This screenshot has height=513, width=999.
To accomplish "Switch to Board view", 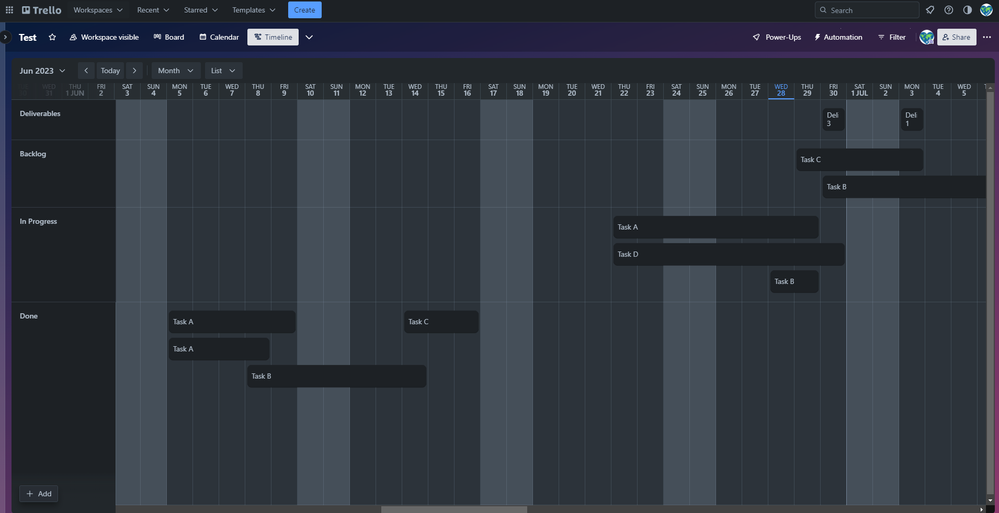I will click(x=169, y=37).
